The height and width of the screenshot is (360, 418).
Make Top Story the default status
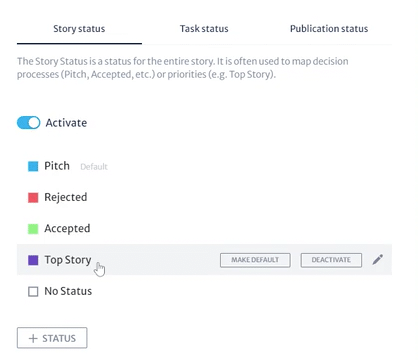(x=255, y=260)
